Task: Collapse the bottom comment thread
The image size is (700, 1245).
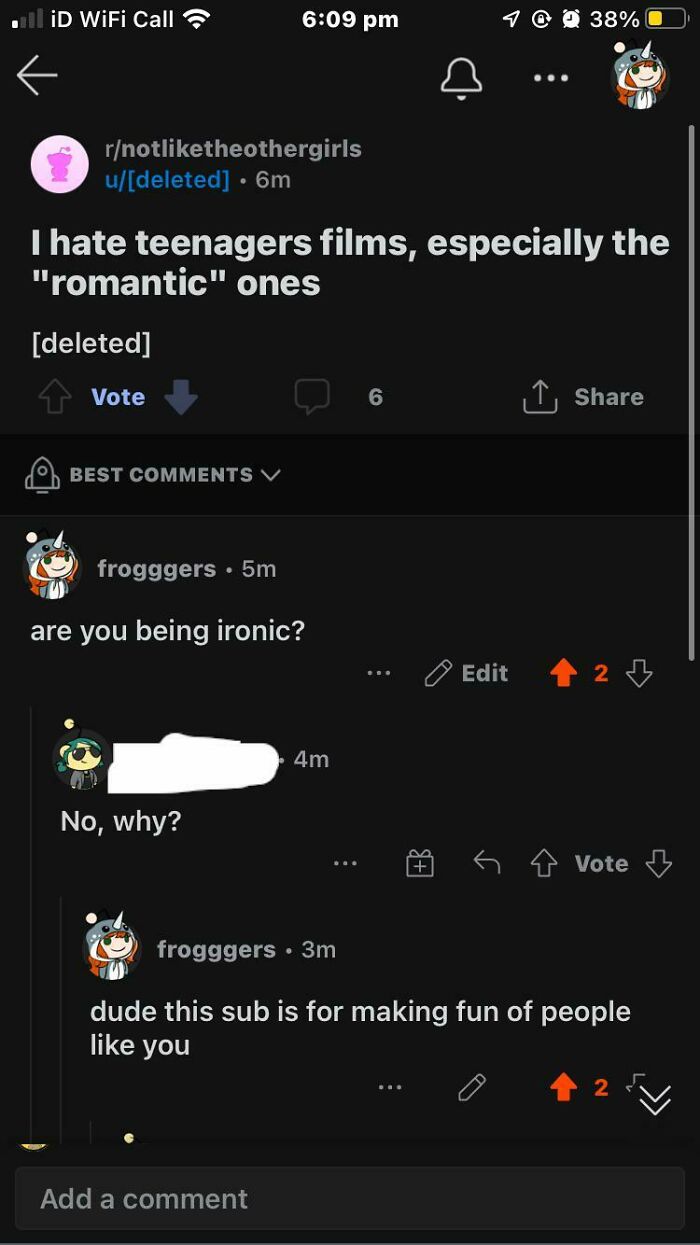Action: (655, 1099)
